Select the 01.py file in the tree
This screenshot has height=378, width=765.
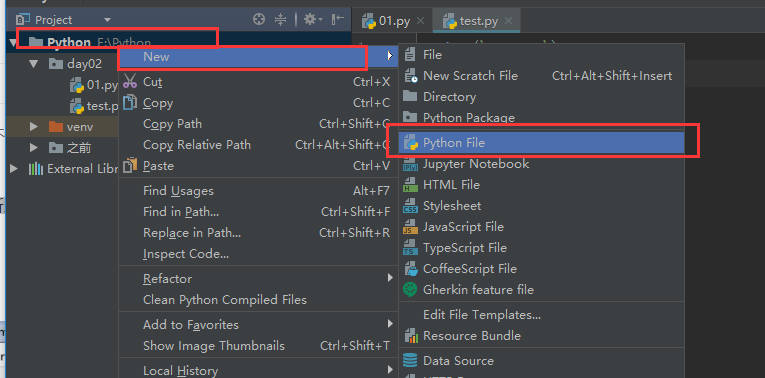pos(94,85)
